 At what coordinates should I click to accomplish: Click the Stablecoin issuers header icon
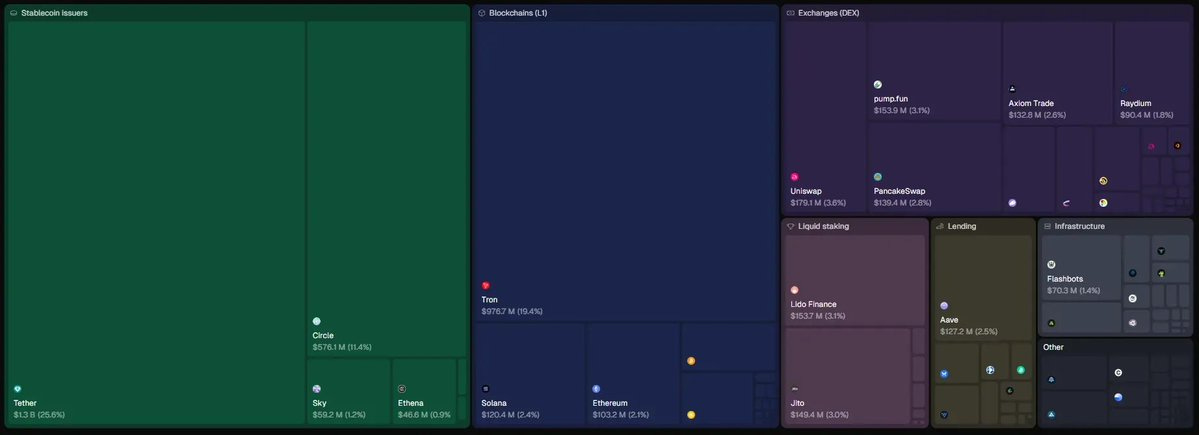14,13
